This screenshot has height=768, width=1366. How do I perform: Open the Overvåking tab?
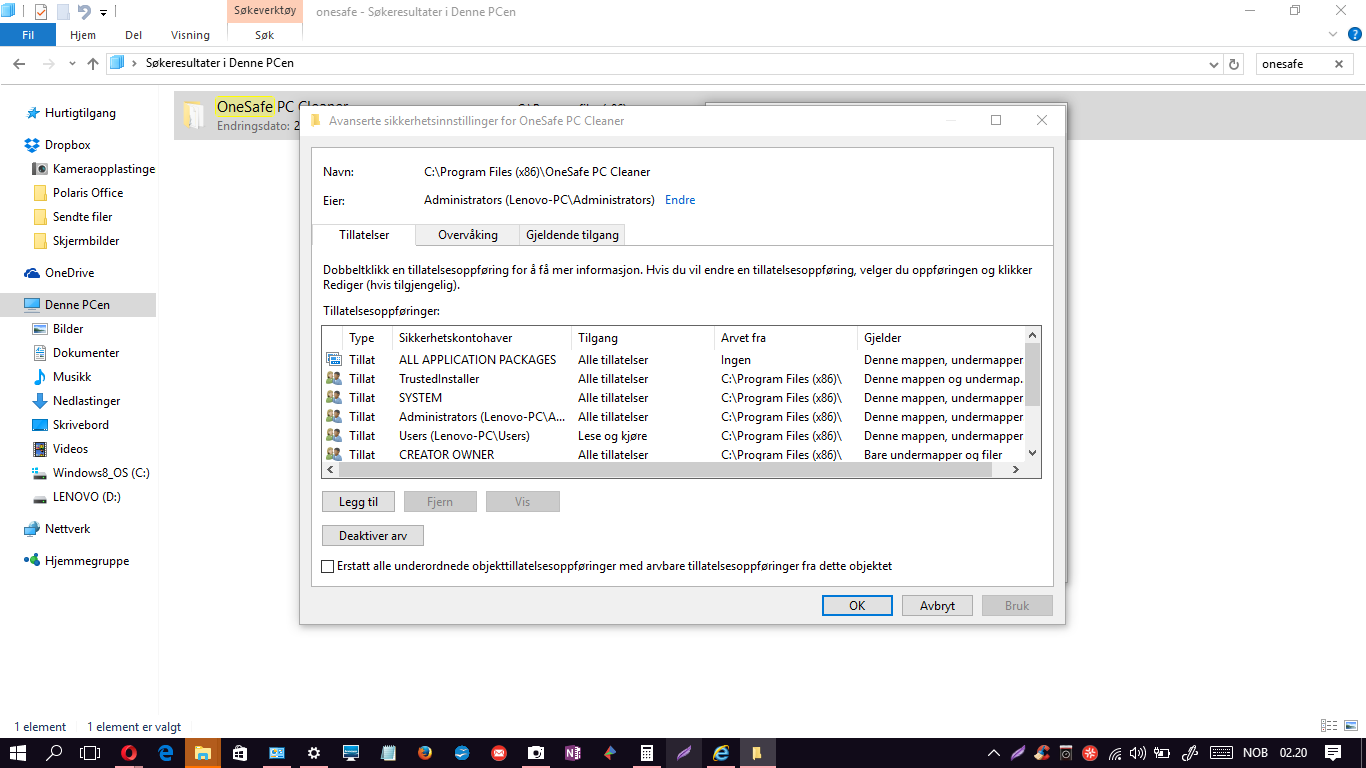tap(468, 235)
